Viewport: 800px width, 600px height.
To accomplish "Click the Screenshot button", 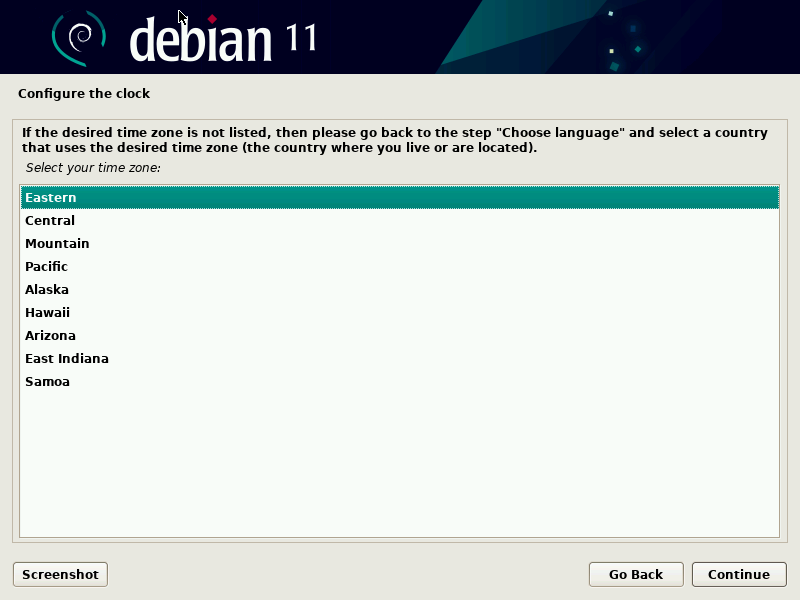I will coord(59,574).
